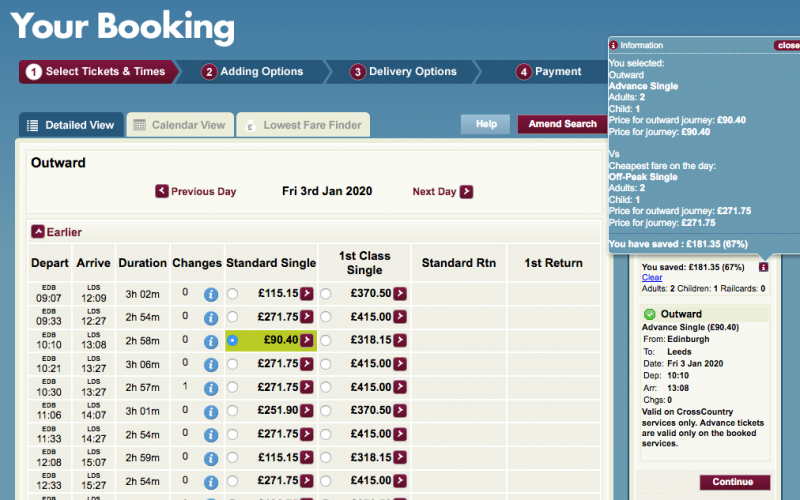Select 1st Class Single radio for 10:10 train
800x500 pixels.
tap(325, 340)
